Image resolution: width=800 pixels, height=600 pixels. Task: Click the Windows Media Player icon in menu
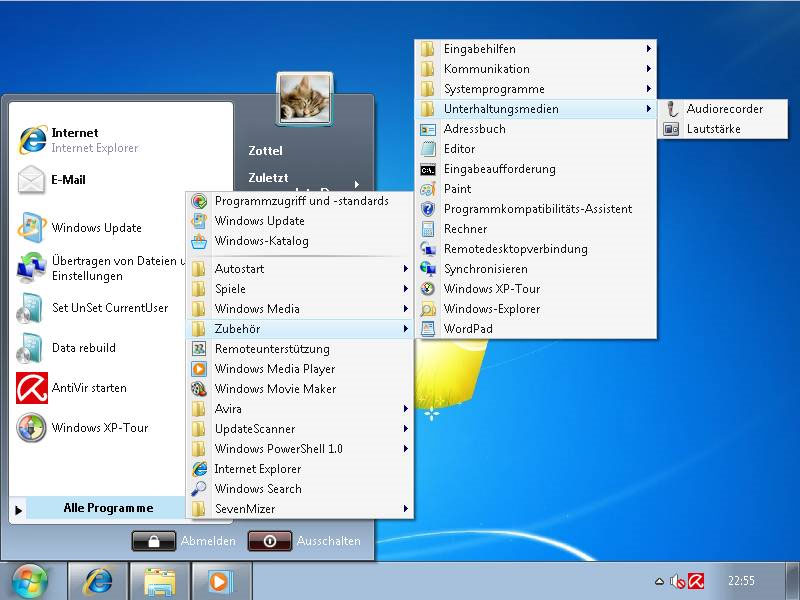point(199,369)
